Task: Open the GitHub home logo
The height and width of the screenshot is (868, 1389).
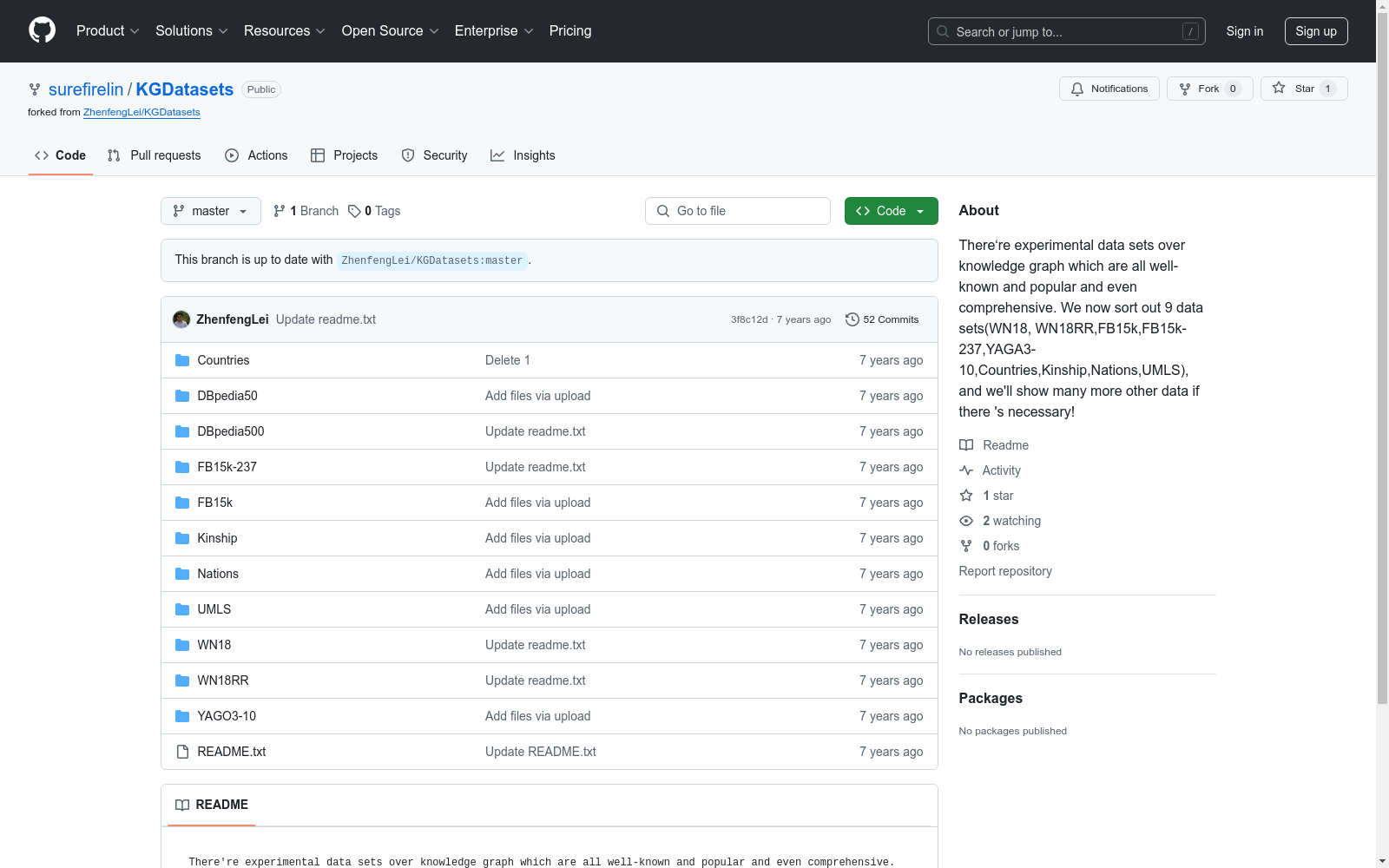Action: click(x=42, y=30)
